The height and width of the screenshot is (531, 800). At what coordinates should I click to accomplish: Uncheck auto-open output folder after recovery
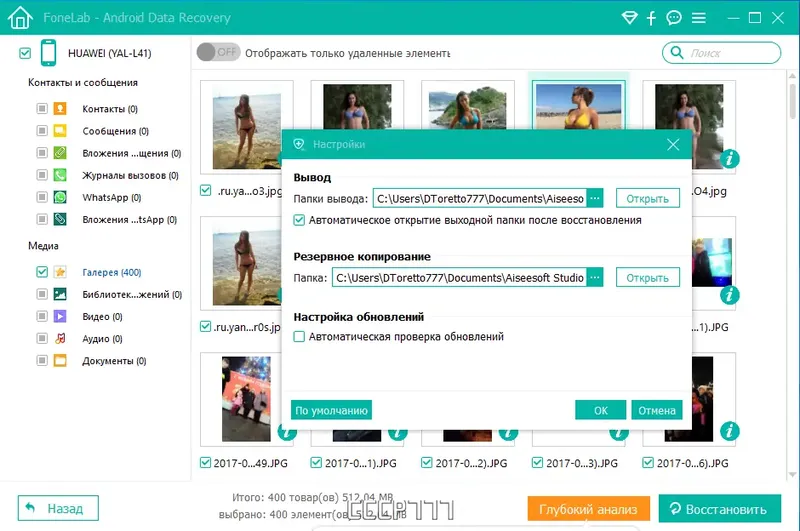click(299, 220)
